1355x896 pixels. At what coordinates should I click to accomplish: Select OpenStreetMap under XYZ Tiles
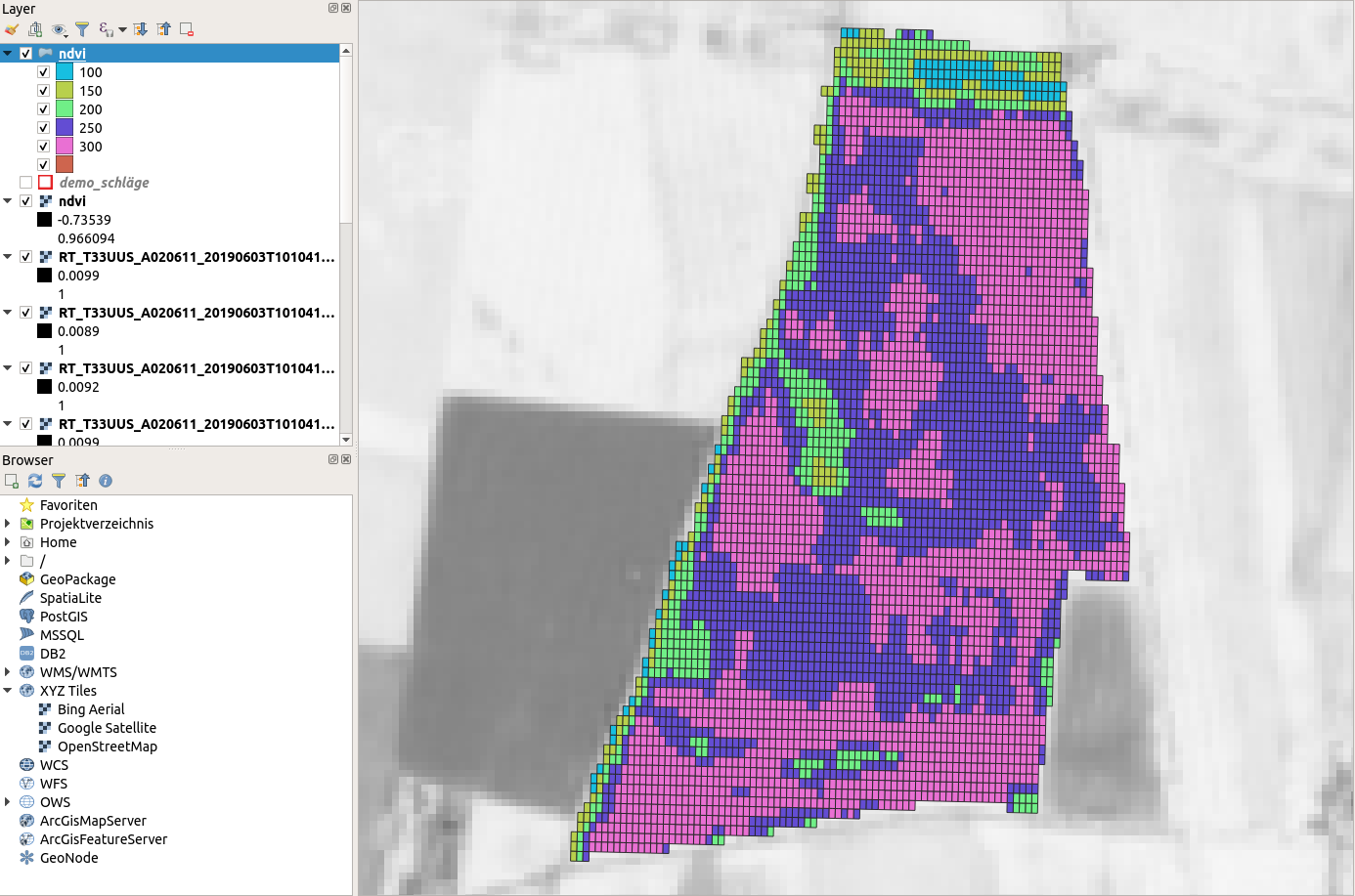tap(107, 747)
